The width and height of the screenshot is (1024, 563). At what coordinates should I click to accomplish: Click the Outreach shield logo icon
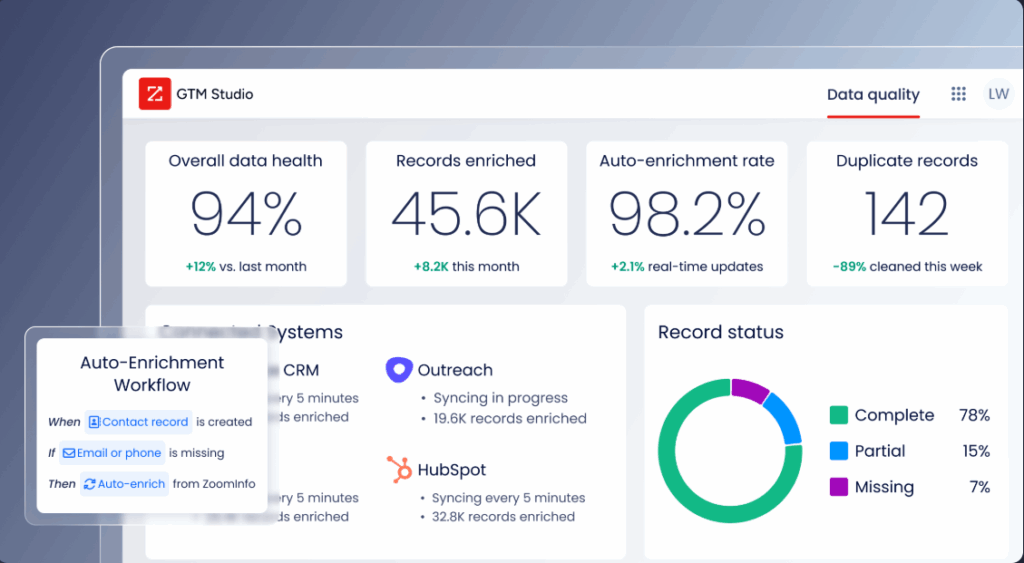pyautogui.click(x=399, y=370)
